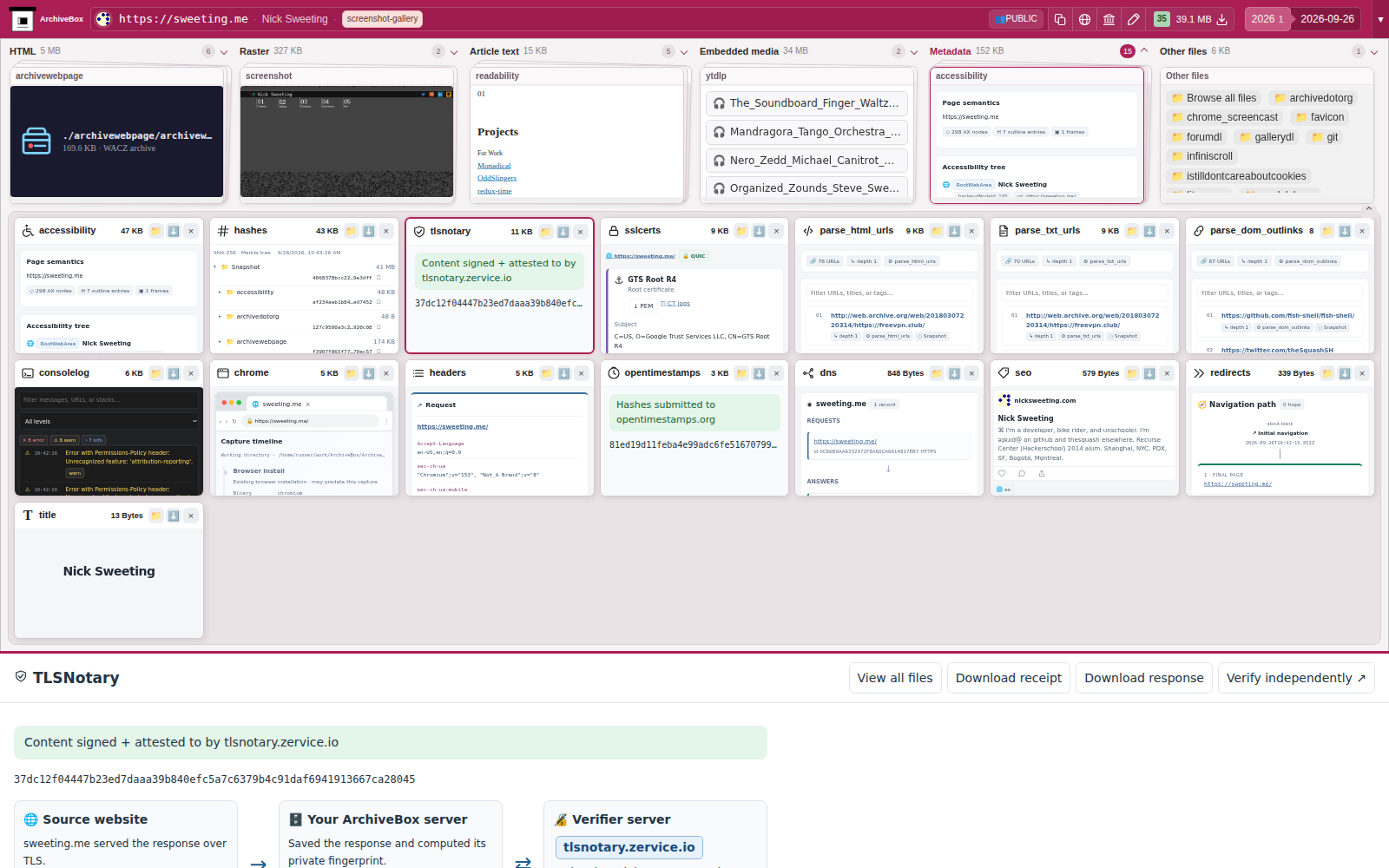Viewport: 1389px width, 868px height.
Task: Open the All levels dropdown in consolelog
Action: [x=109, y=421]
